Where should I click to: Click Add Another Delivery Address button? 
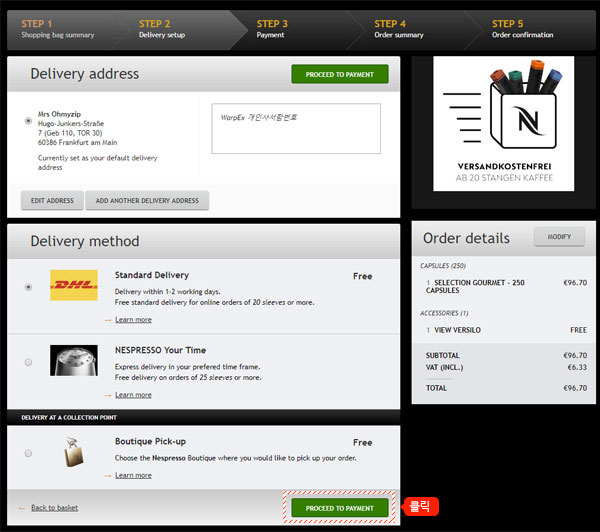(147, 200)
